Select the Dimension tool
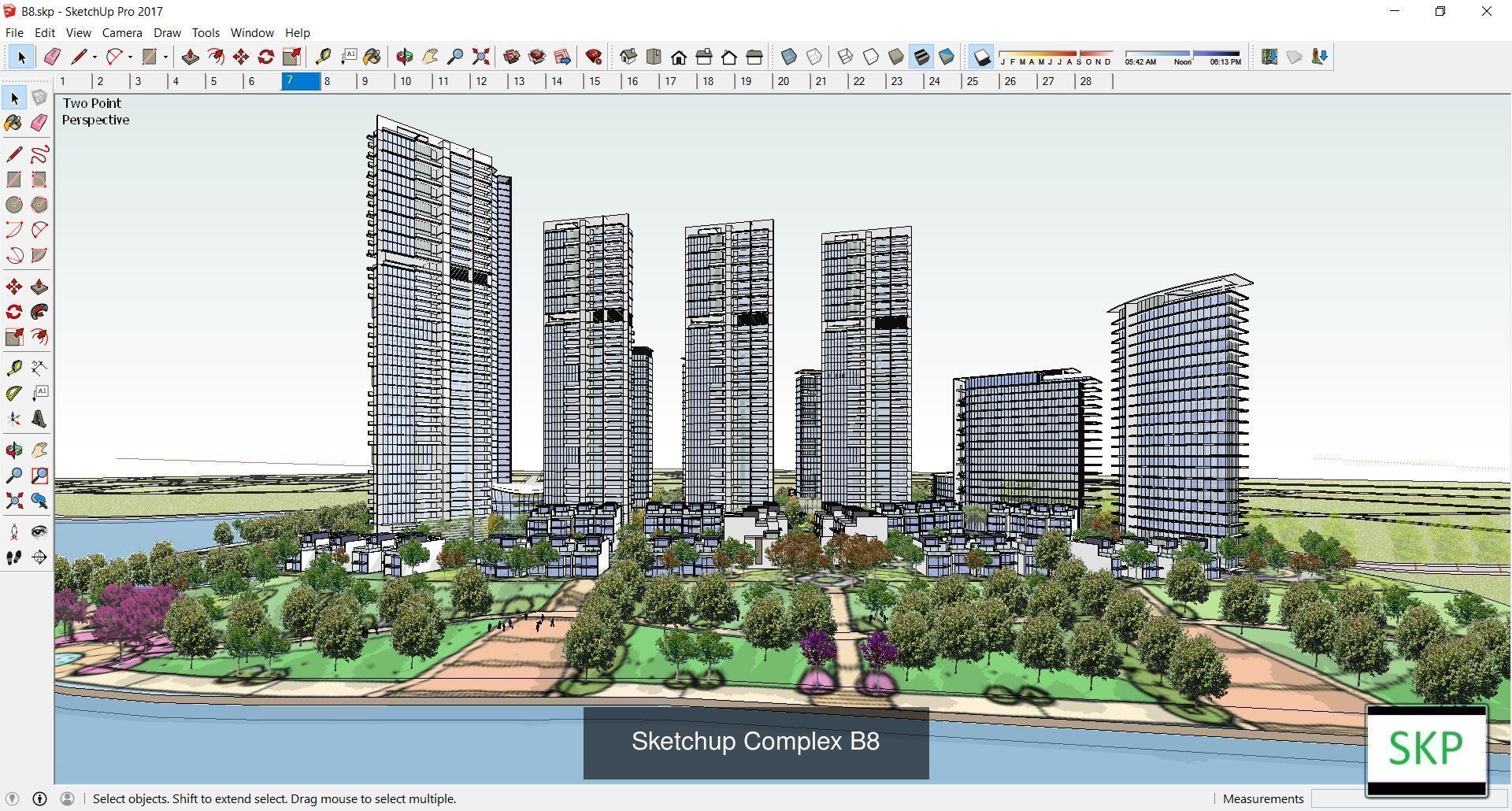 coord(39,368)
